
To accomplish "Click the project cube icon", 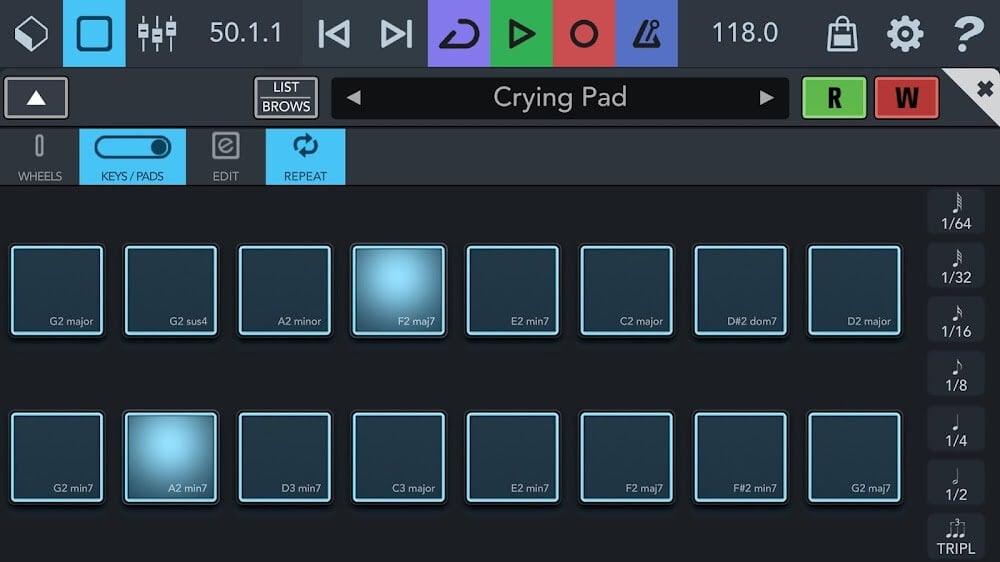I will coord(31,33).
